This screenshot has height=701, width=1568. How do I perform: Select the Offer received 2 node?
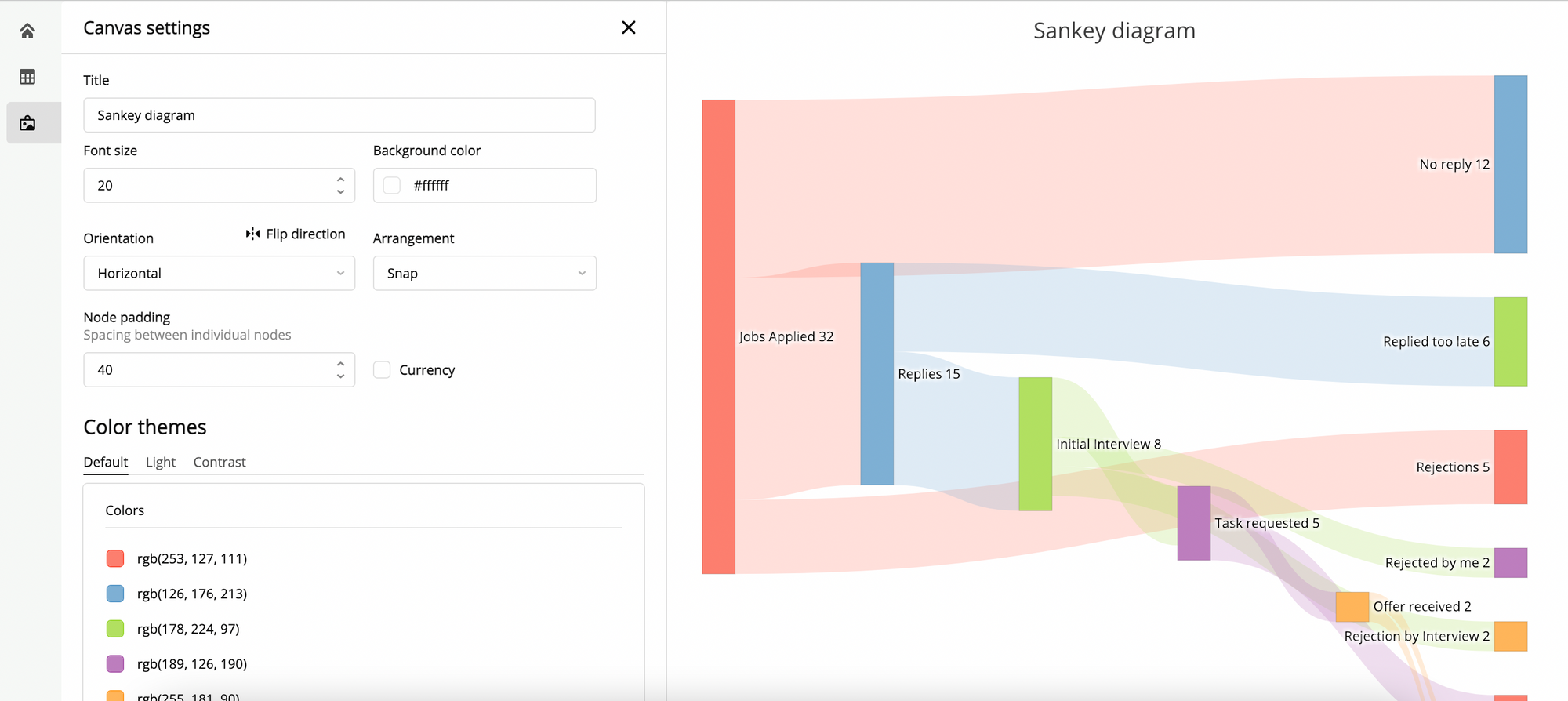coord(1352,607)
